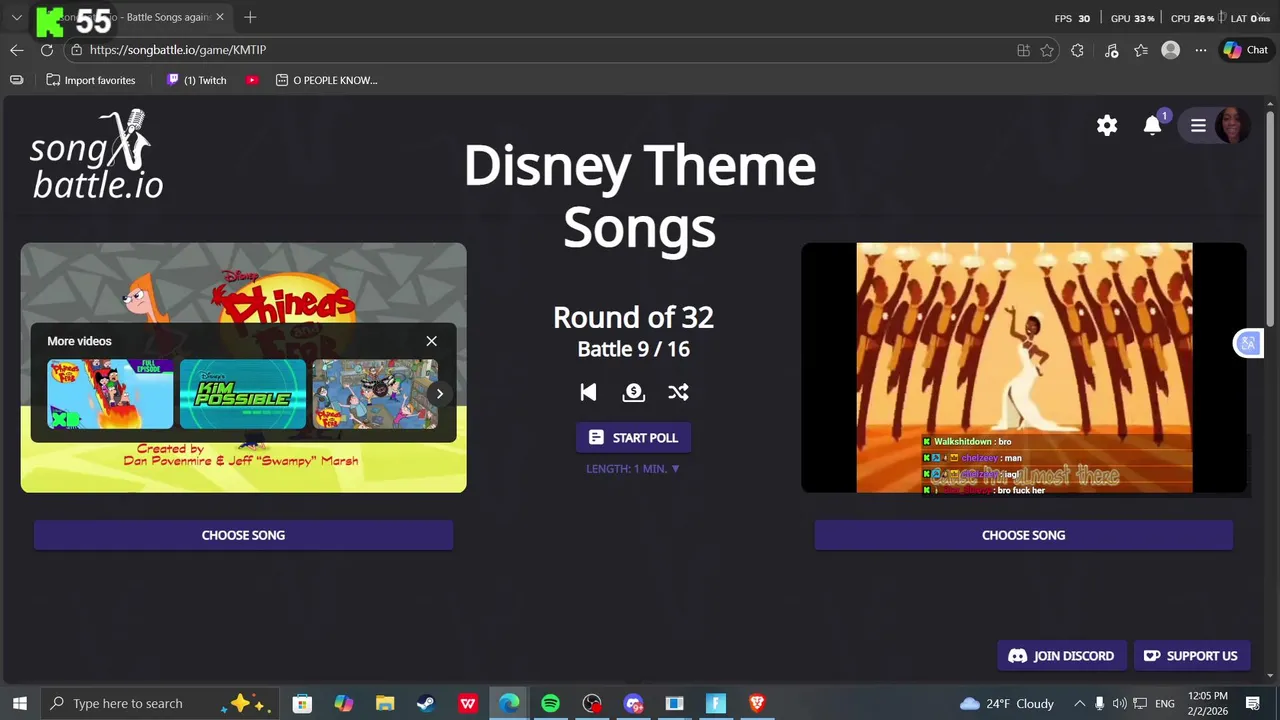The height and width of the screenshot is (720, 1280).
Task: Open Steam from taskbar
Action: click(426, 704)
